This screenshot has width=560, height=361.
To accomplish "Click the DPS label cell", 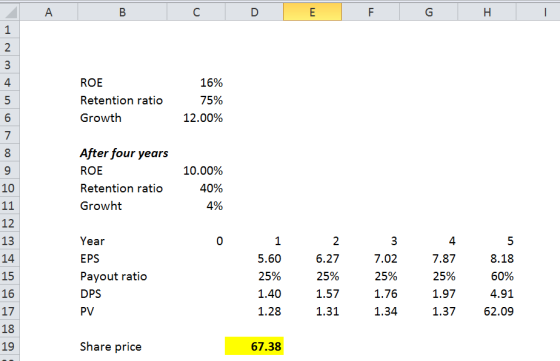I will pyautogui.click(x=91, y=294).
